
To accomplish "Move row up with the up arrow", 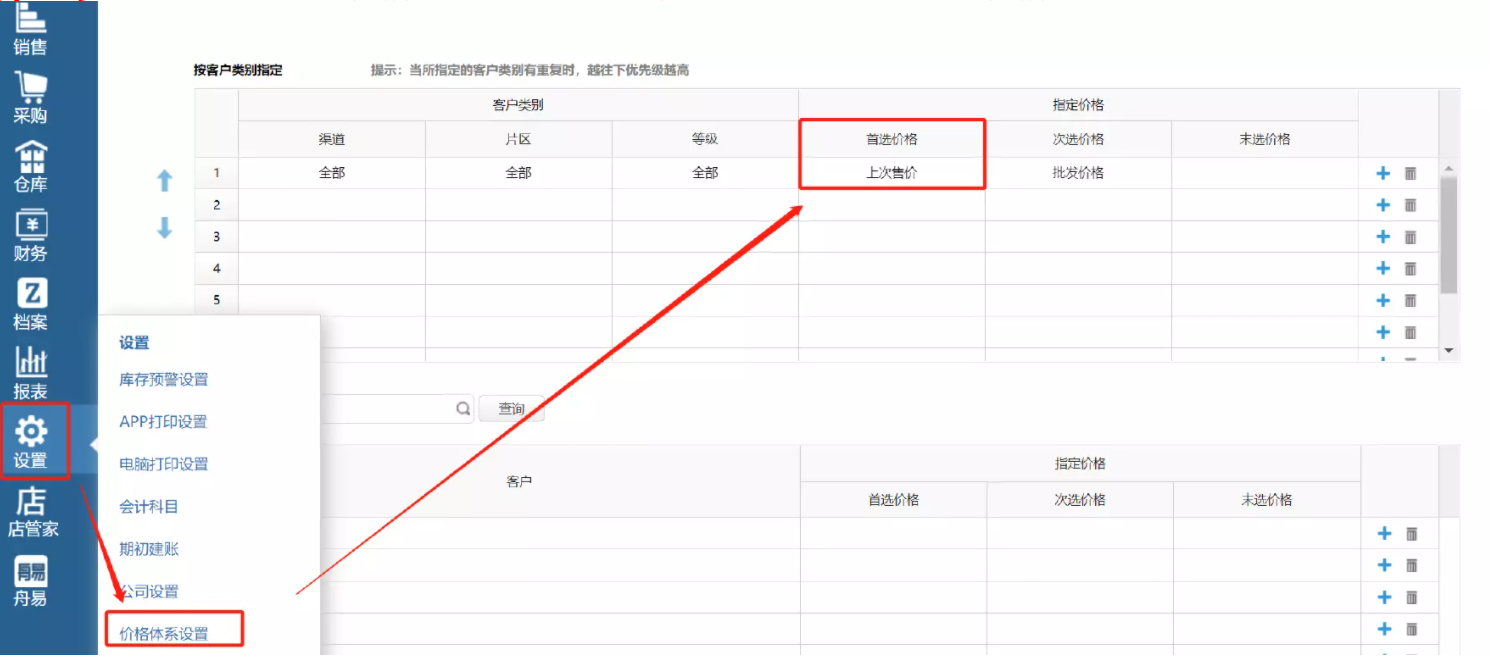I will click(165, 181).
